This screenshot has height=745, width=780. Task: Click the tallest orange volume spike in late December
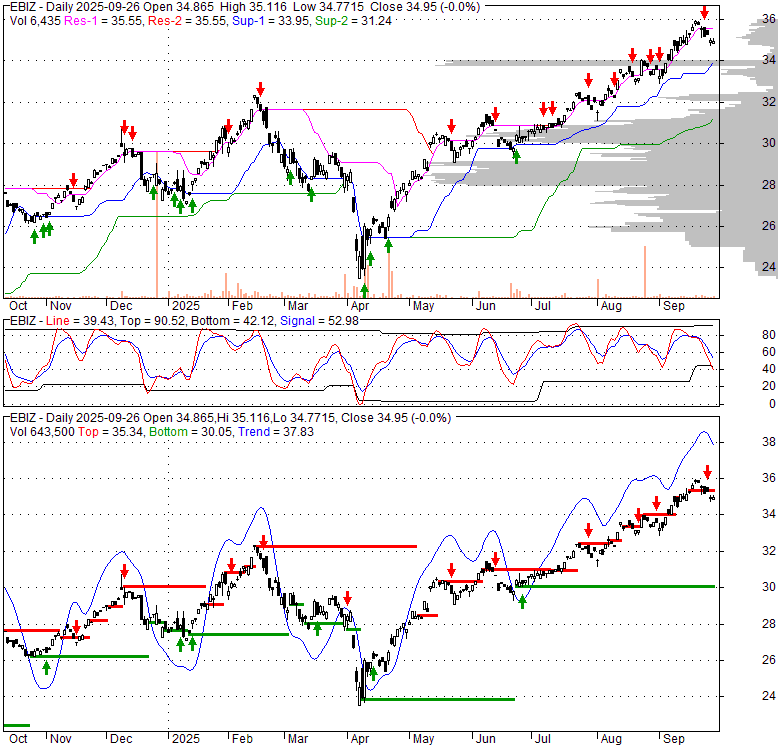[157, 225]
